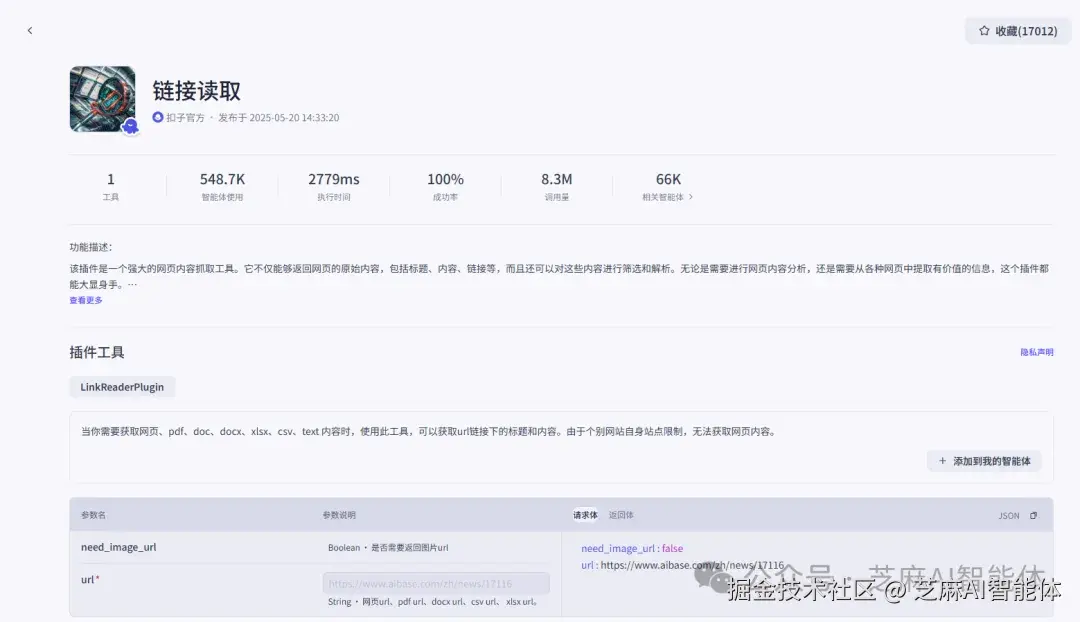1080x622 pixels.
Task: Click the blue 扣子官方 publisher badge icon
Action: (158, 117)
